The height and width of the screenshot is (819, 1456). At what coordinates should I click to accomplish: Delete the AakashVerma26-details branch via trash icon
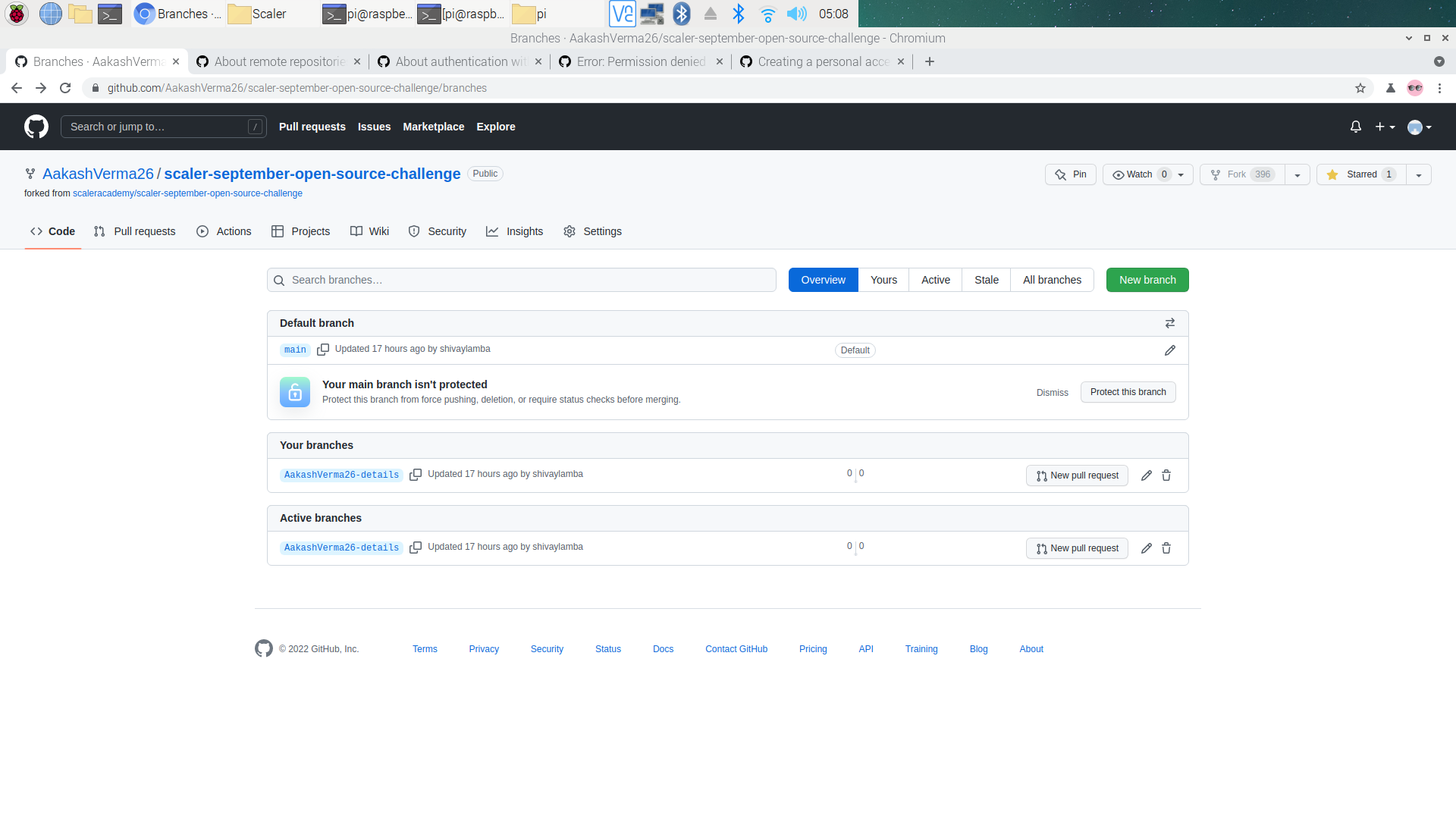coord(1166,475)
